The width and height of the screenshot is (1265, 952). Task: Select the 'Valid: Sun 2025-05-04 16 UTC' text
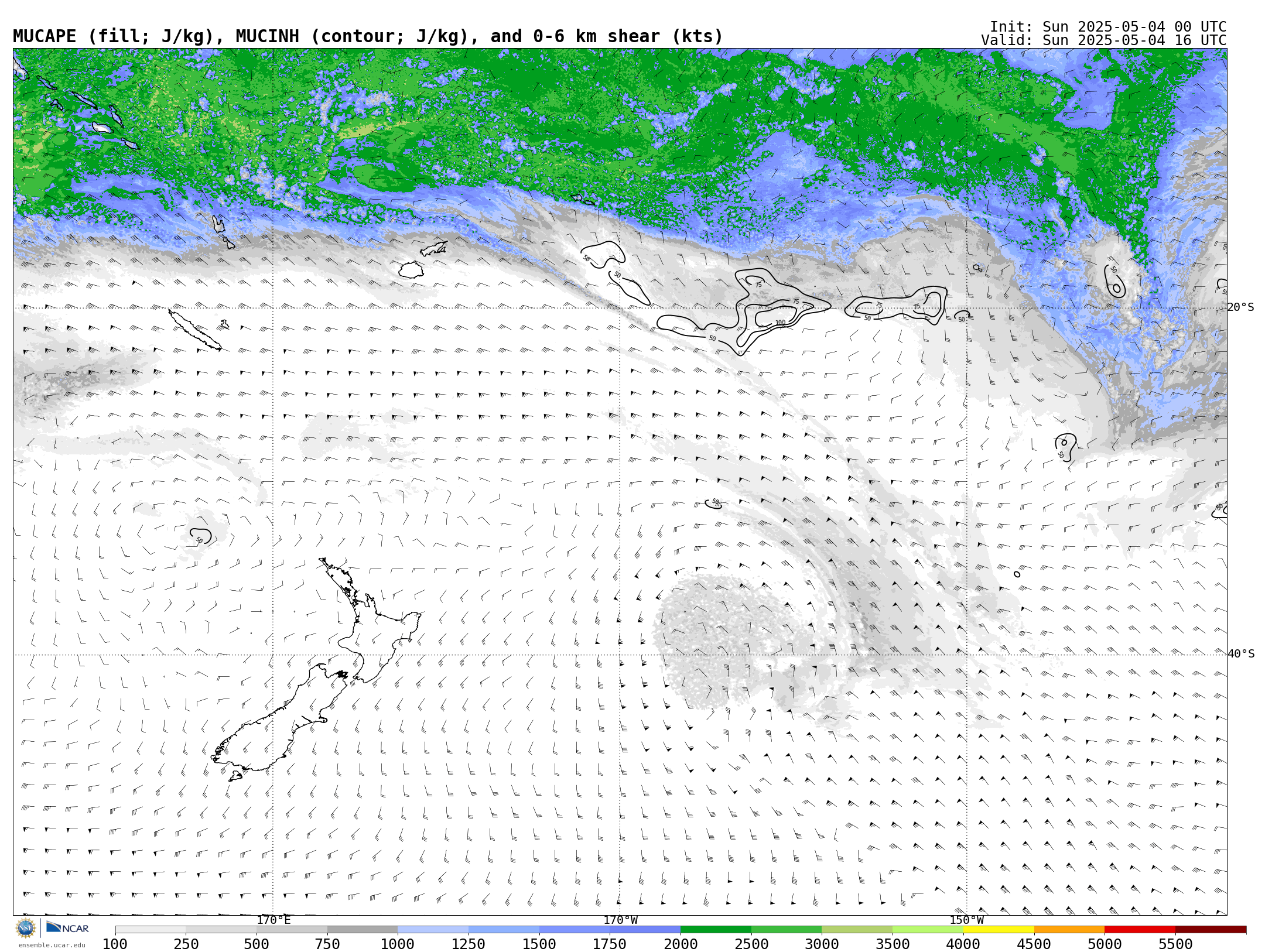tap(1104, 40)
